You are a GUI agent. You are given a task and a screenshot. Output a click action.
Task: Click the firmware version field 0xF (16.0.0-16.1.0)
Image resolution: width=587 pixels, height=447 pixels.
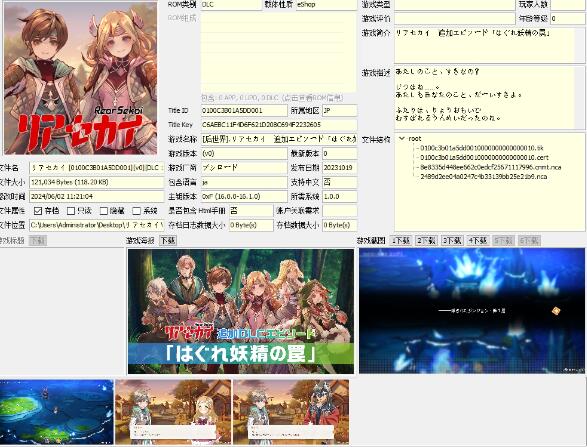point(244,196)
